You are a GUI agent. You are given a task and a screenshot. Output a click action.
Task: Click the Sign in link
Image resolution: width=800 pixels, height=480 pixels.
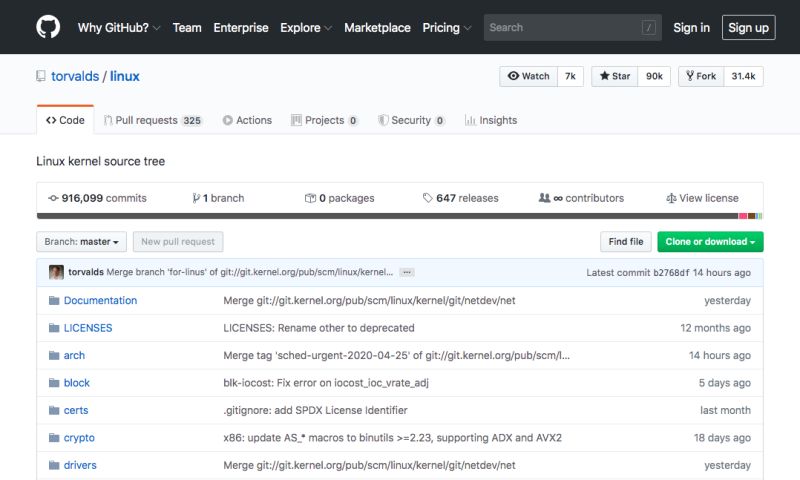(691, 28)
